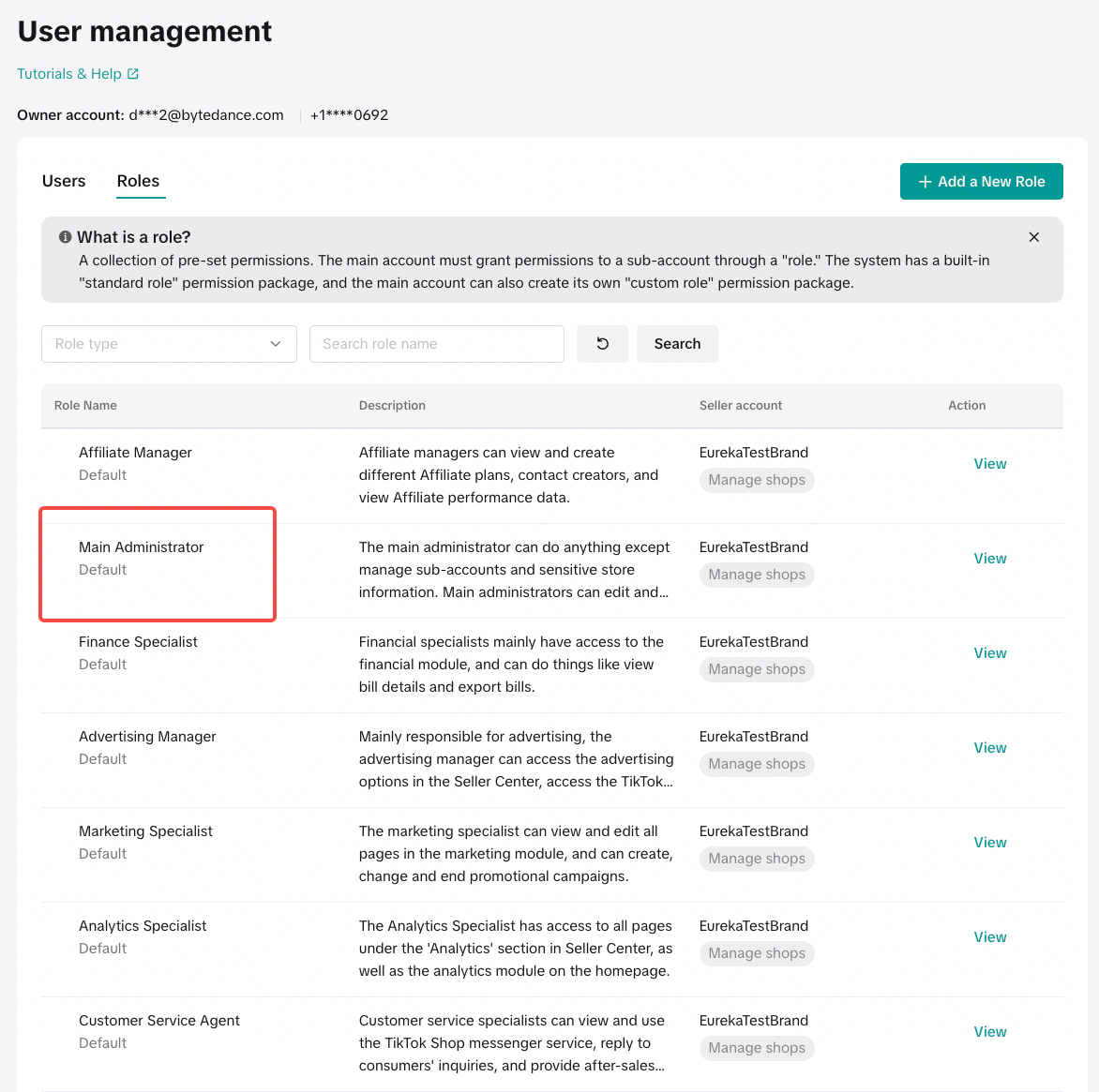Viewport: 1099px width, 1092px height.
Task: Click the Search button
Action: (x=677, y=344)
